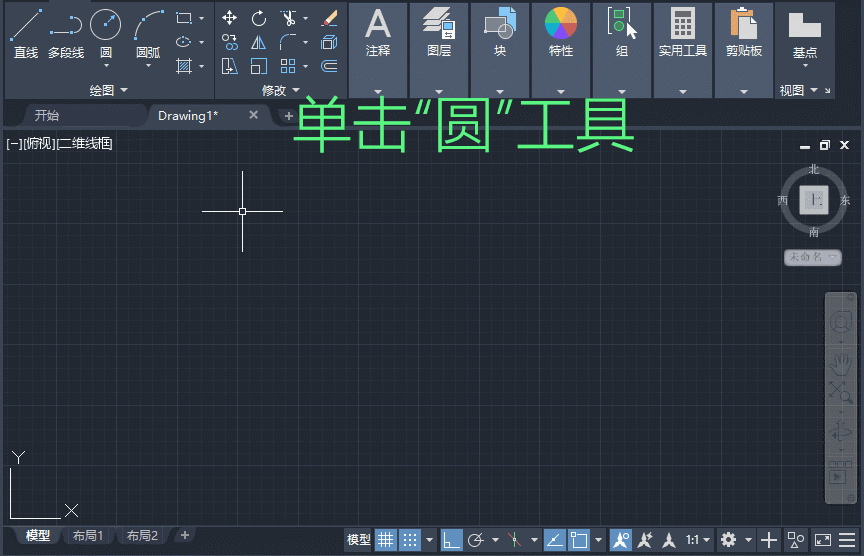Open the 特性 ribbon panel
Viewport: 864px width, 556px height.
(561, 50)
